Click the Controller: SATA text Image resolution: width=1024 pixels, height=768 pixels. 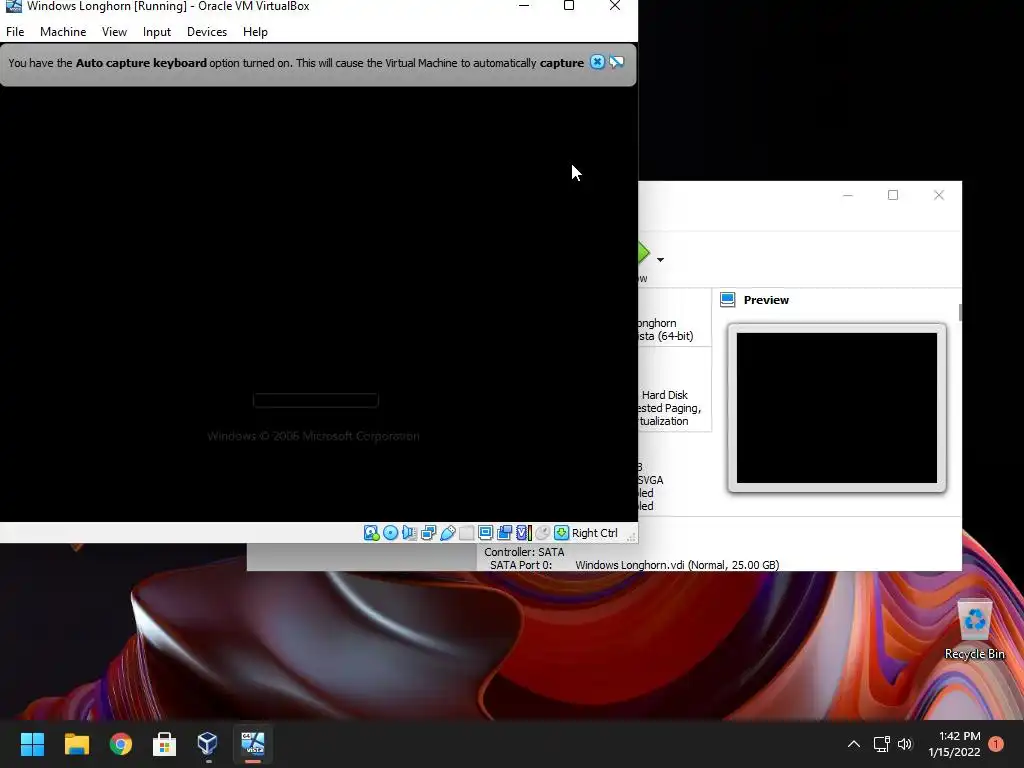click(524, 552)
